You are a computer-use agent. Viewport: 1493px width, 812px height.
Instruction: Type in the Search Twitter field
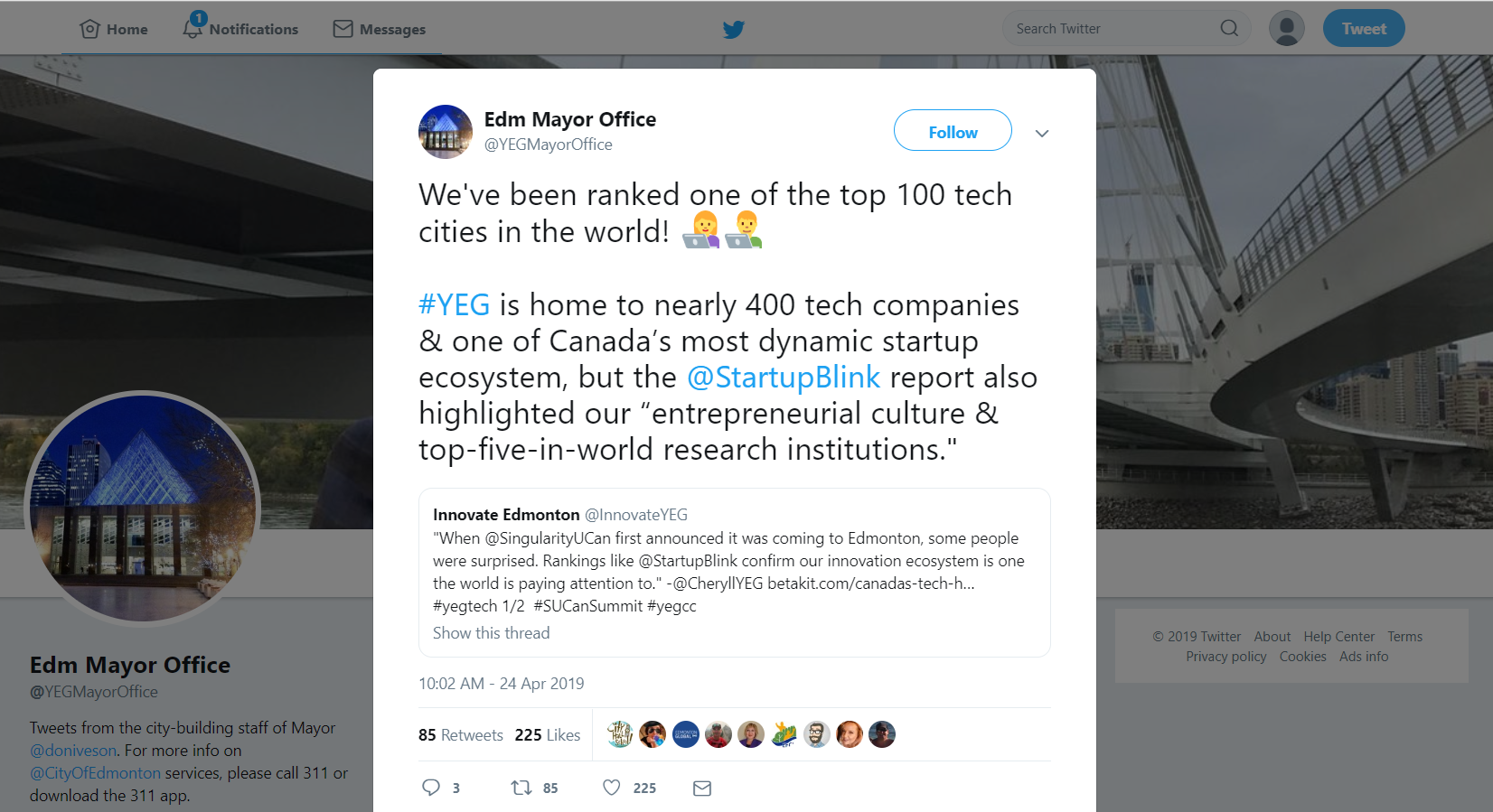pyautogui.click(x=1112, y=29)
